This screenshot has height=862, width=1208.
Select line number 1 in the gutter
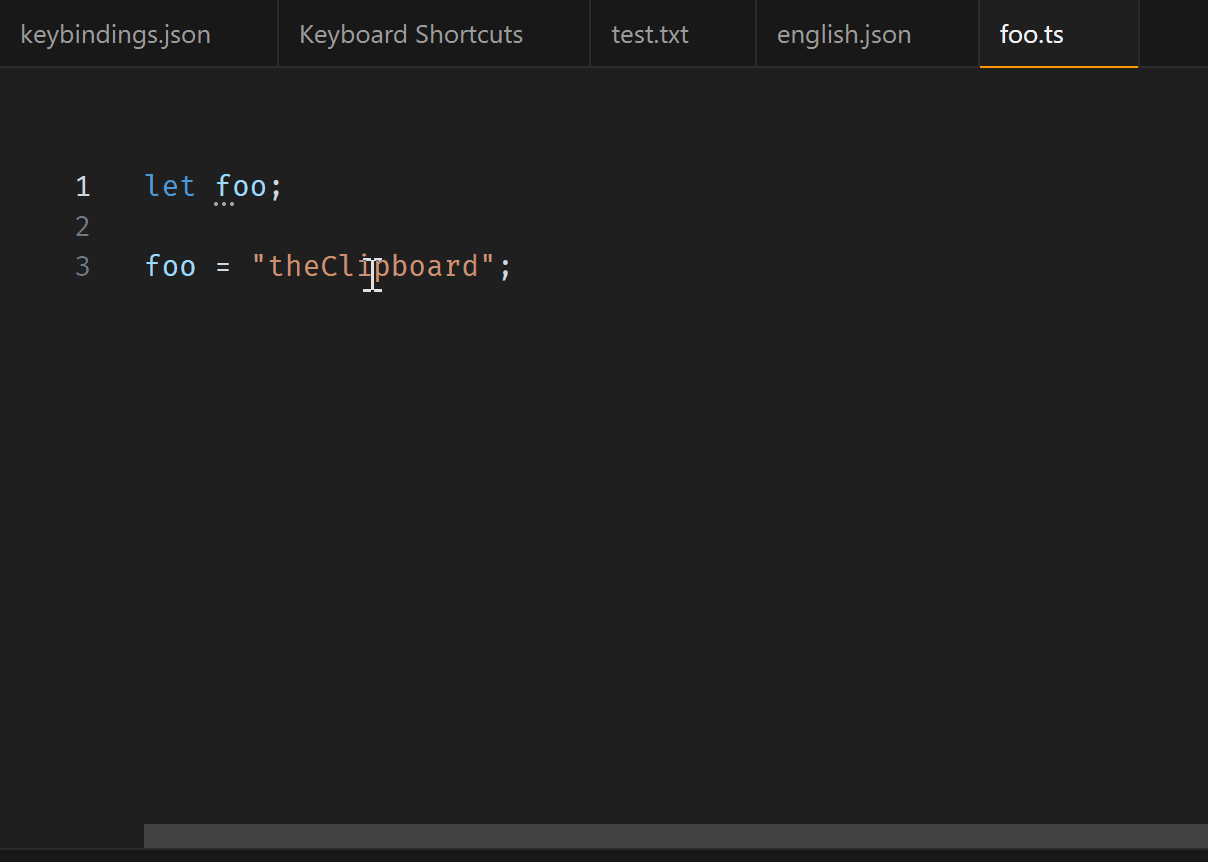[83, 186]
